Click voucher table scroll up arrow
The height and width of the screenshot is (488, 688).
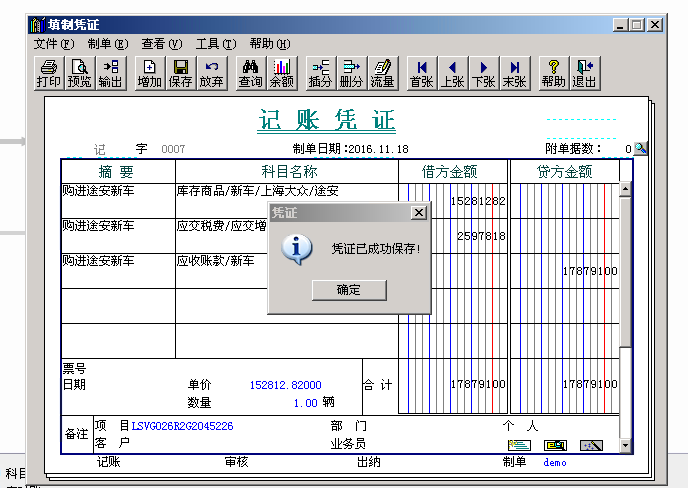625,190
